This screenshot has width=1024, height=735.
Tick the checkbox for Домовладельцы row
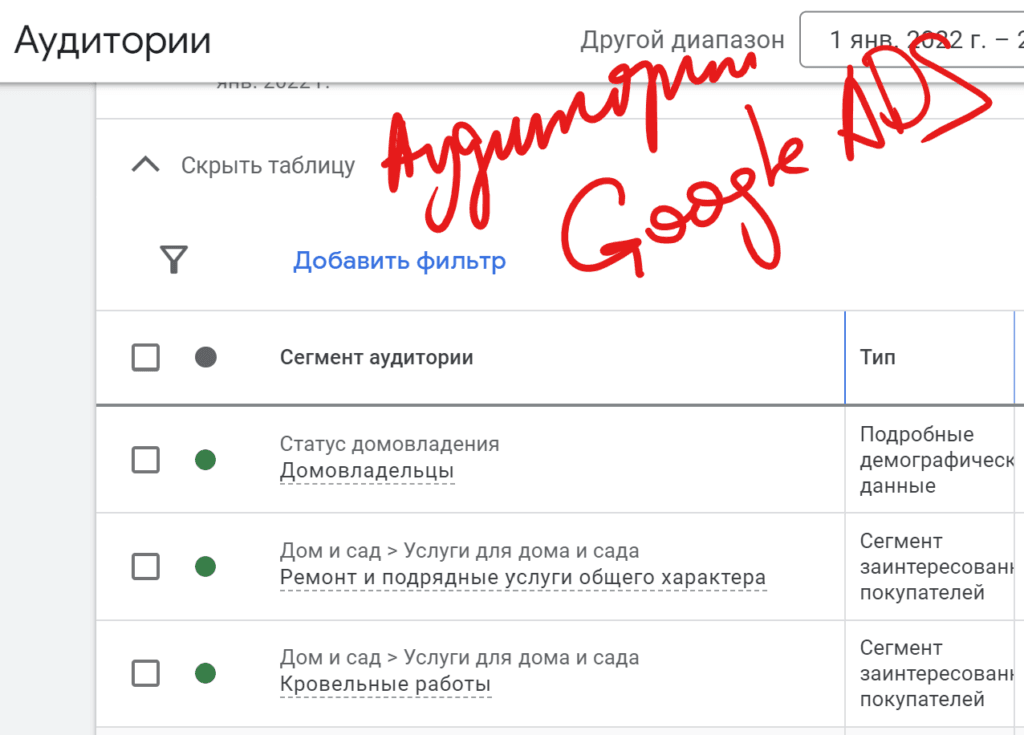146,460
